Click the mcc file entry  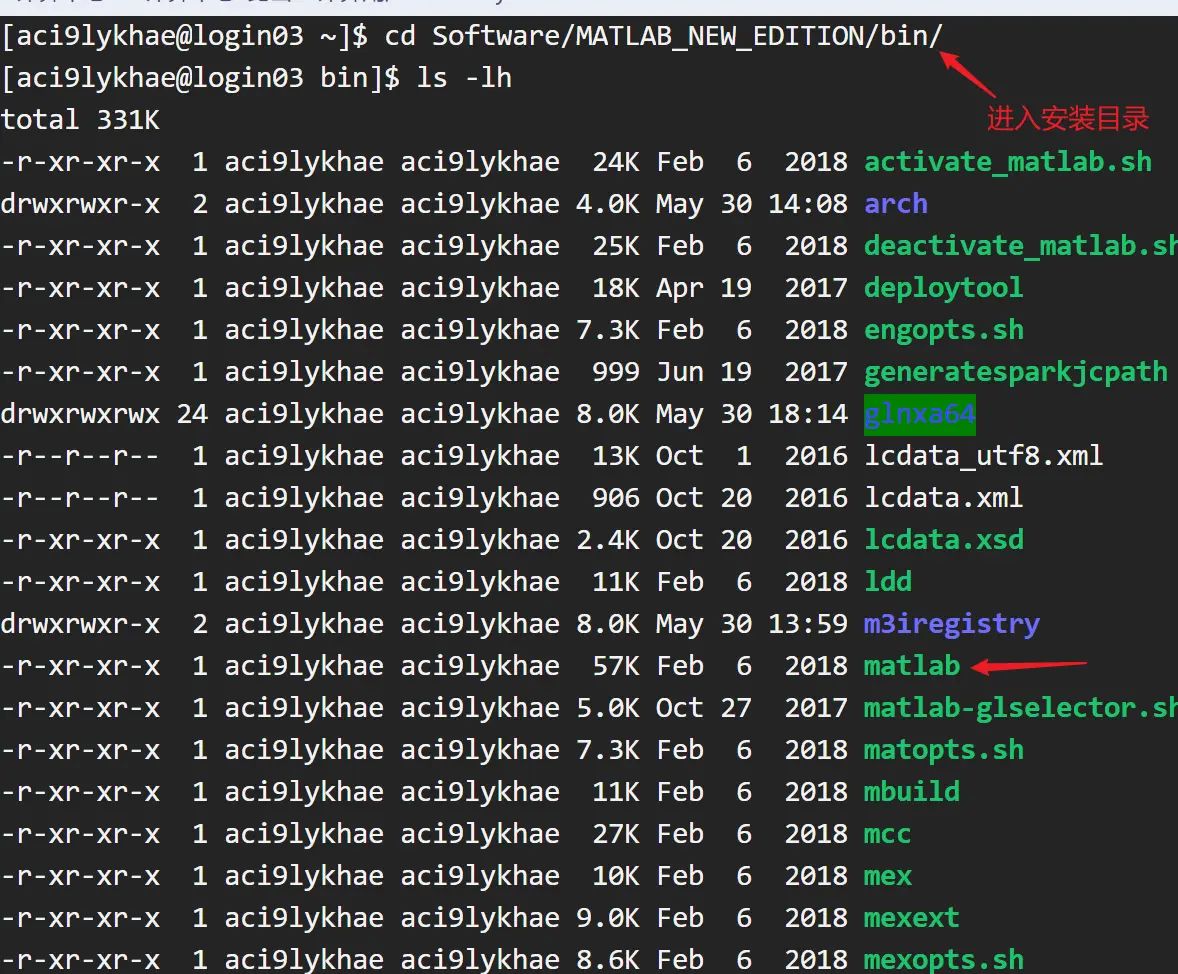coord(887,834)
